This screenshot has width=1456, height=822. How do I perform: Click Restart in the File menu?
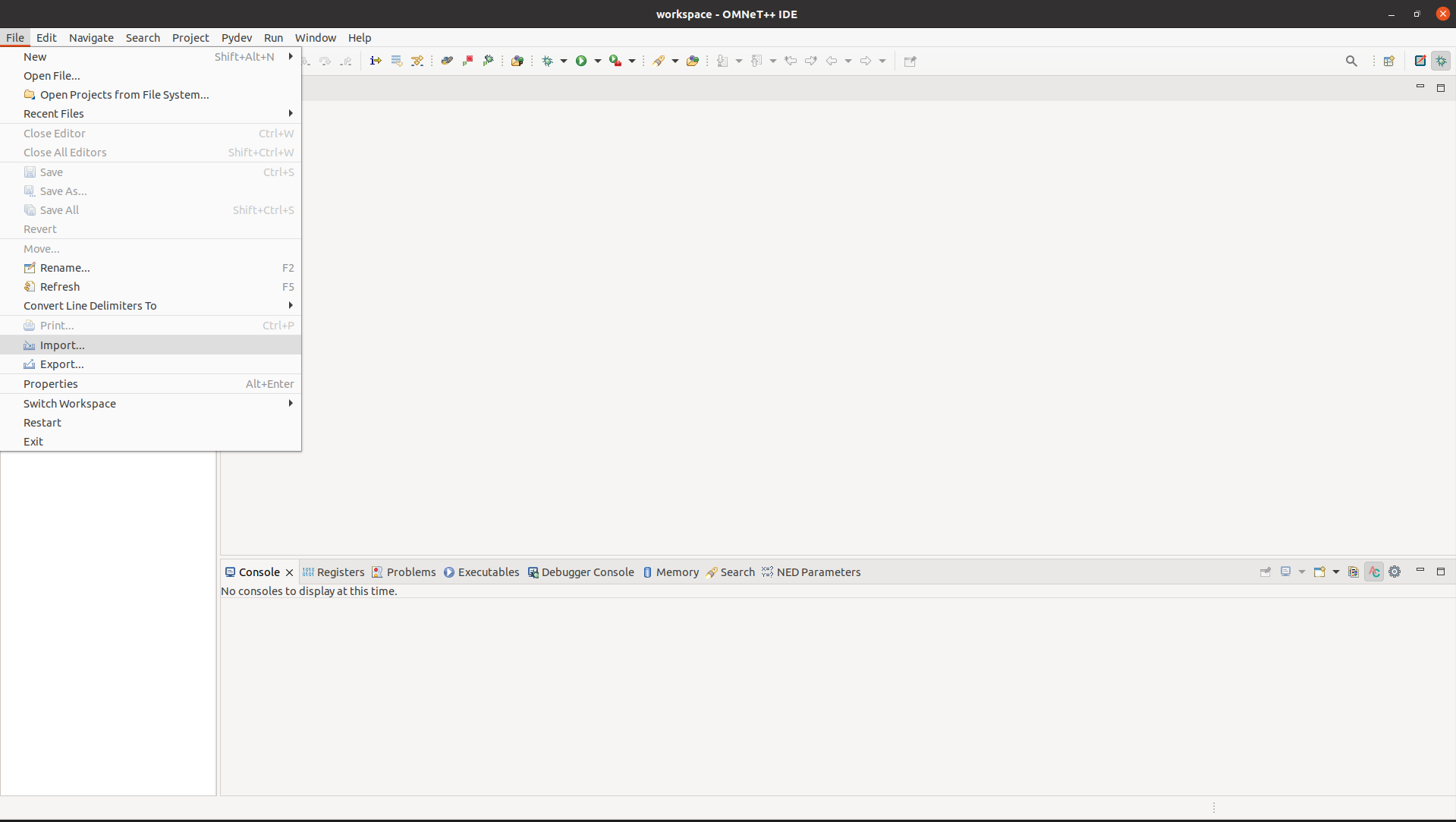[151, 423]
